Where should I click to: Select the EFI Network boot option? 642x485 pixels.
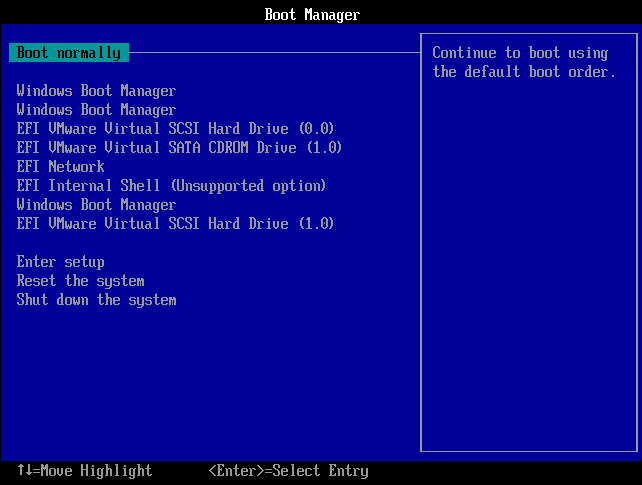[60, 167]
